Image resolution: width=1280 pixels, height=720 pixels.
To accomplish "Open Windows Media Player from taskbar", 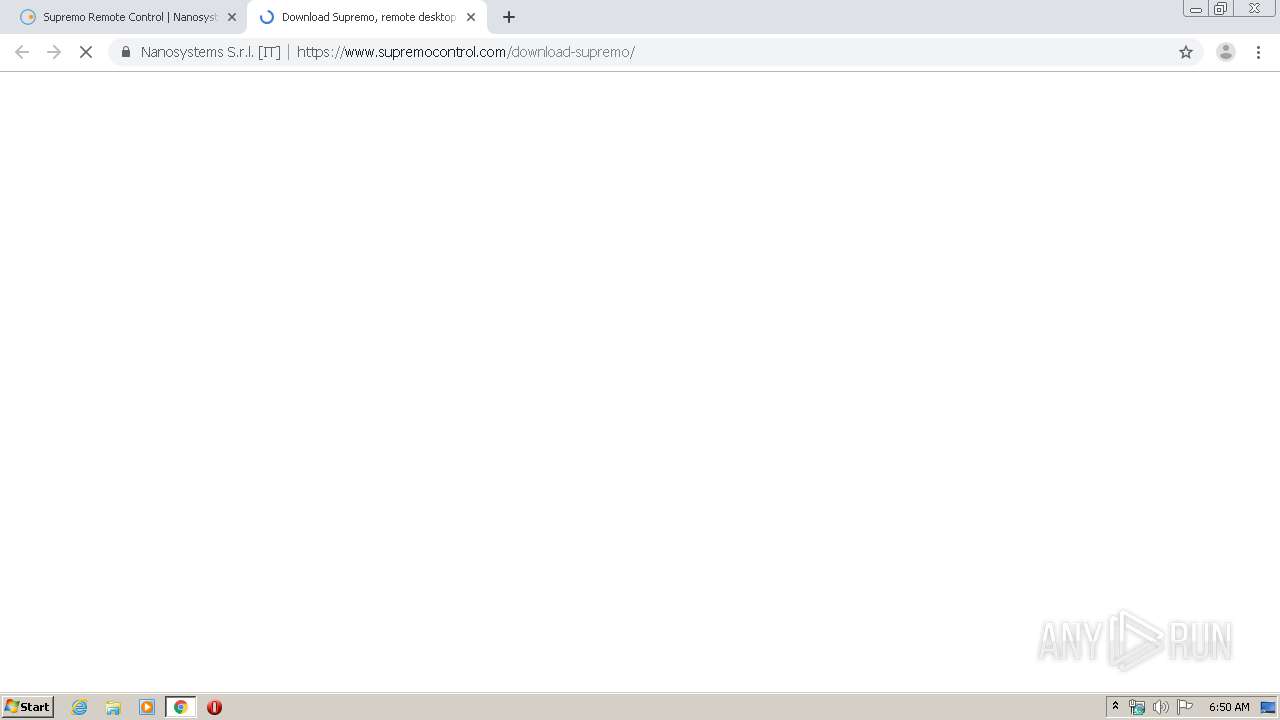I will coord(147,707).
